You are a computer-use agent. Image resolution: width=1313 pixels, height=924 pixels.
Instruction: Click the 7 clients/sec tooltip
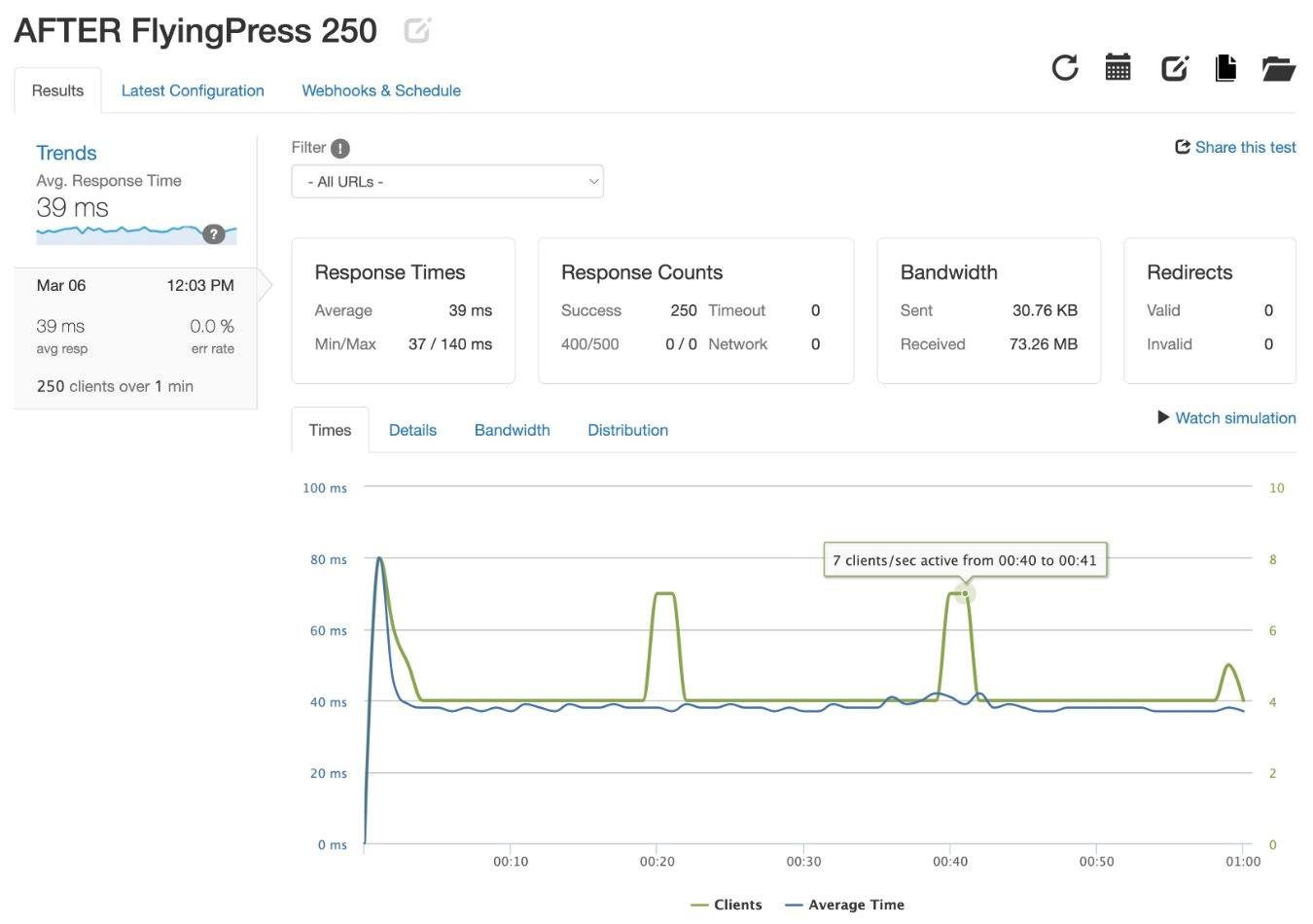click(x=965, y=560)
